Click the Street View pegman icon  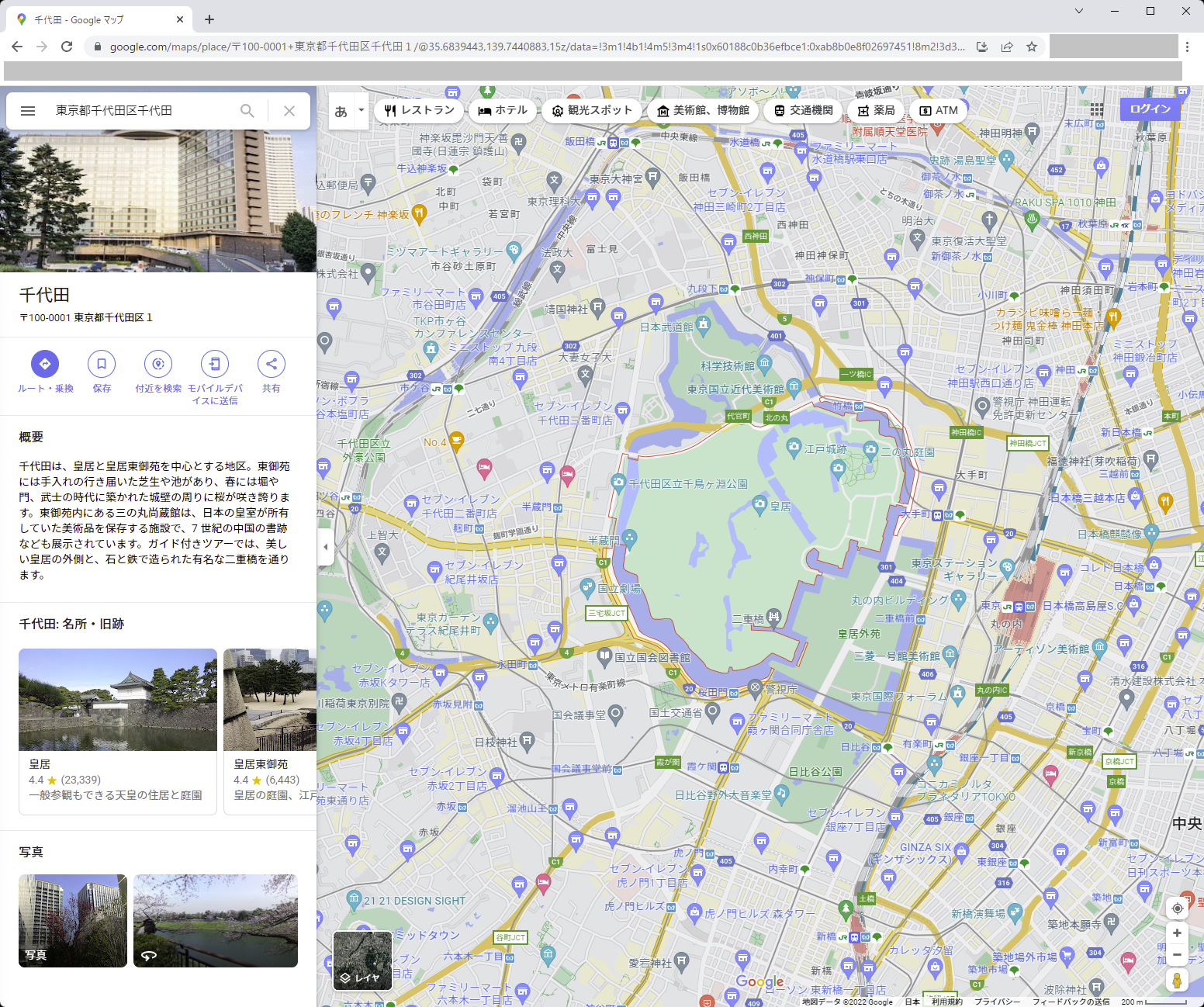coord(1177,980)
